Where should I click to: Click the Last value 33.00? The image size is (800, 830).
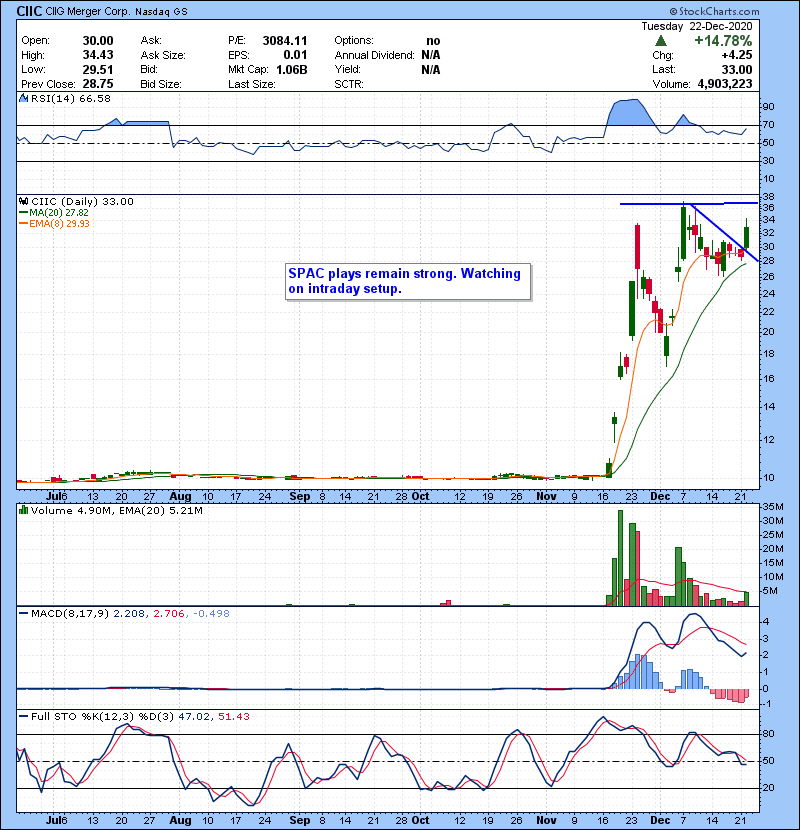[737, 69]
